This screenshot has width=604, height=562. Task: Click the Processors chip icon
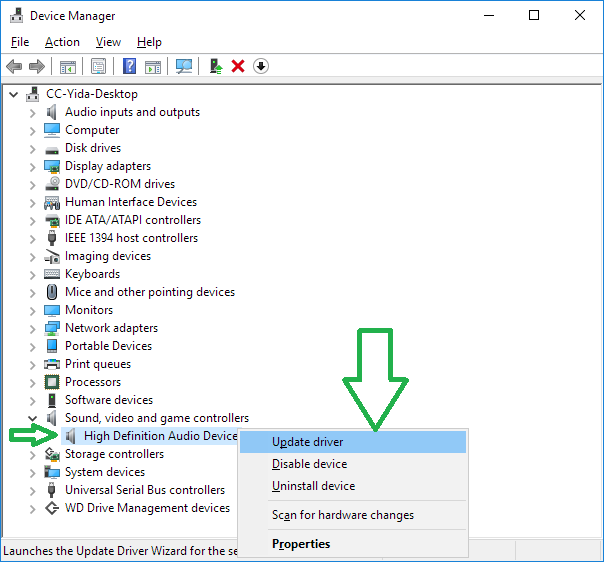(x=52, y=382)
